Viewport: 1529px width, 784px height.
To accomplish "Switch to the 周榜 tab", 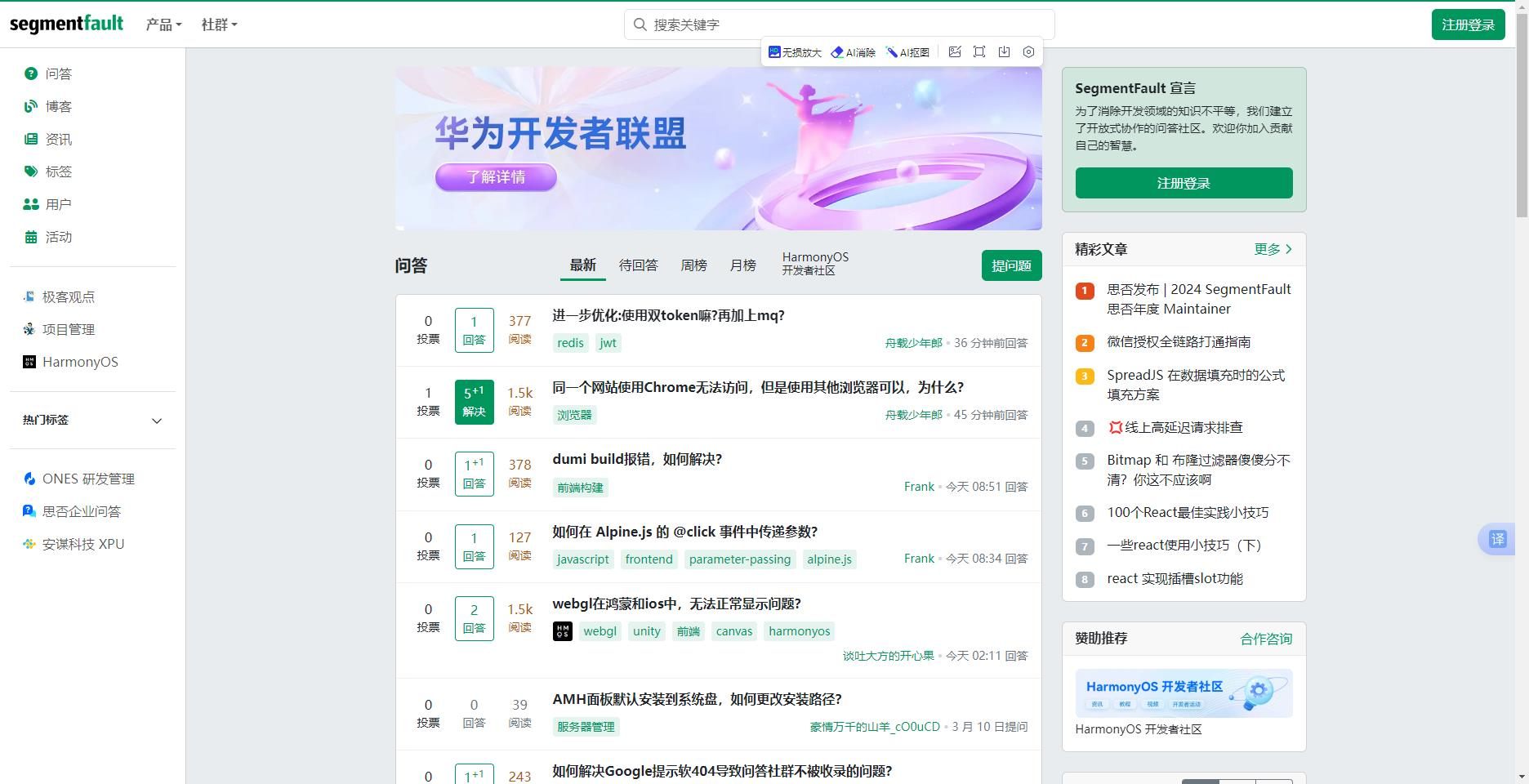I will pos(693,265).
